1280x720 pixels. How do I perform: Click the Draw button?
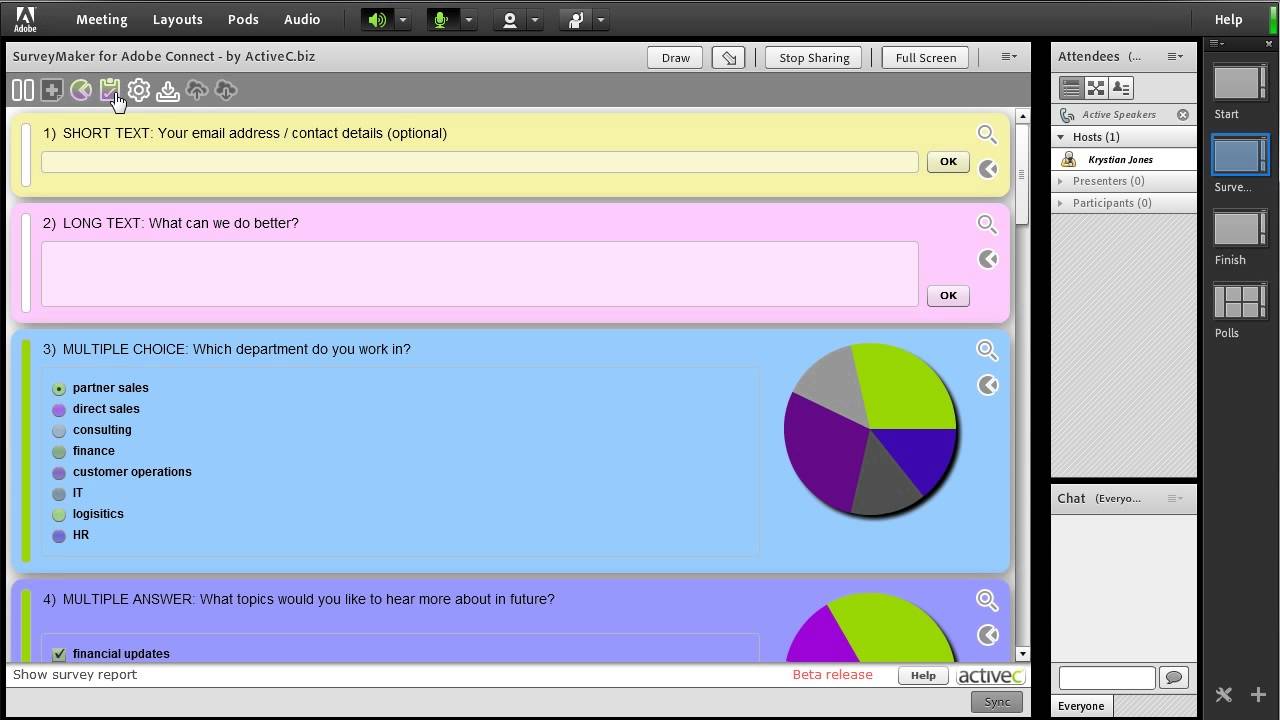click(676, 58)
